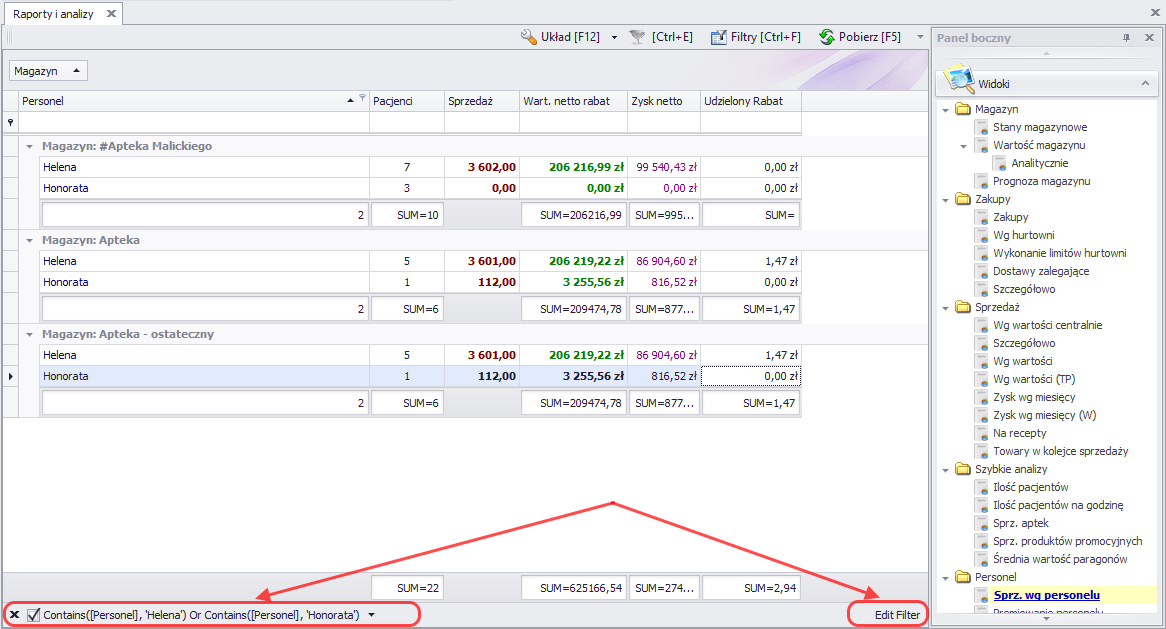
Task: Click the Magazyn grouping button
Action: coord(48,71)
